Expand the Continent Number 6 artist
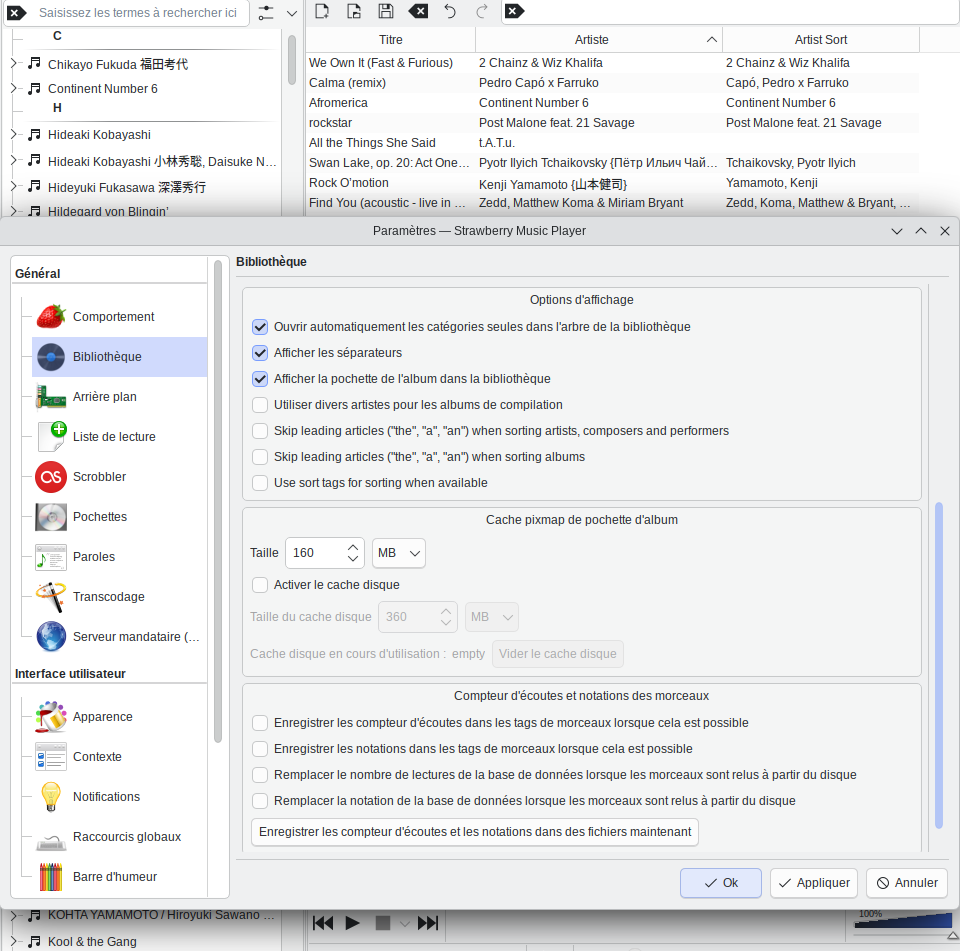This screenshot has width=960, height=951. (x=14, y=89)
